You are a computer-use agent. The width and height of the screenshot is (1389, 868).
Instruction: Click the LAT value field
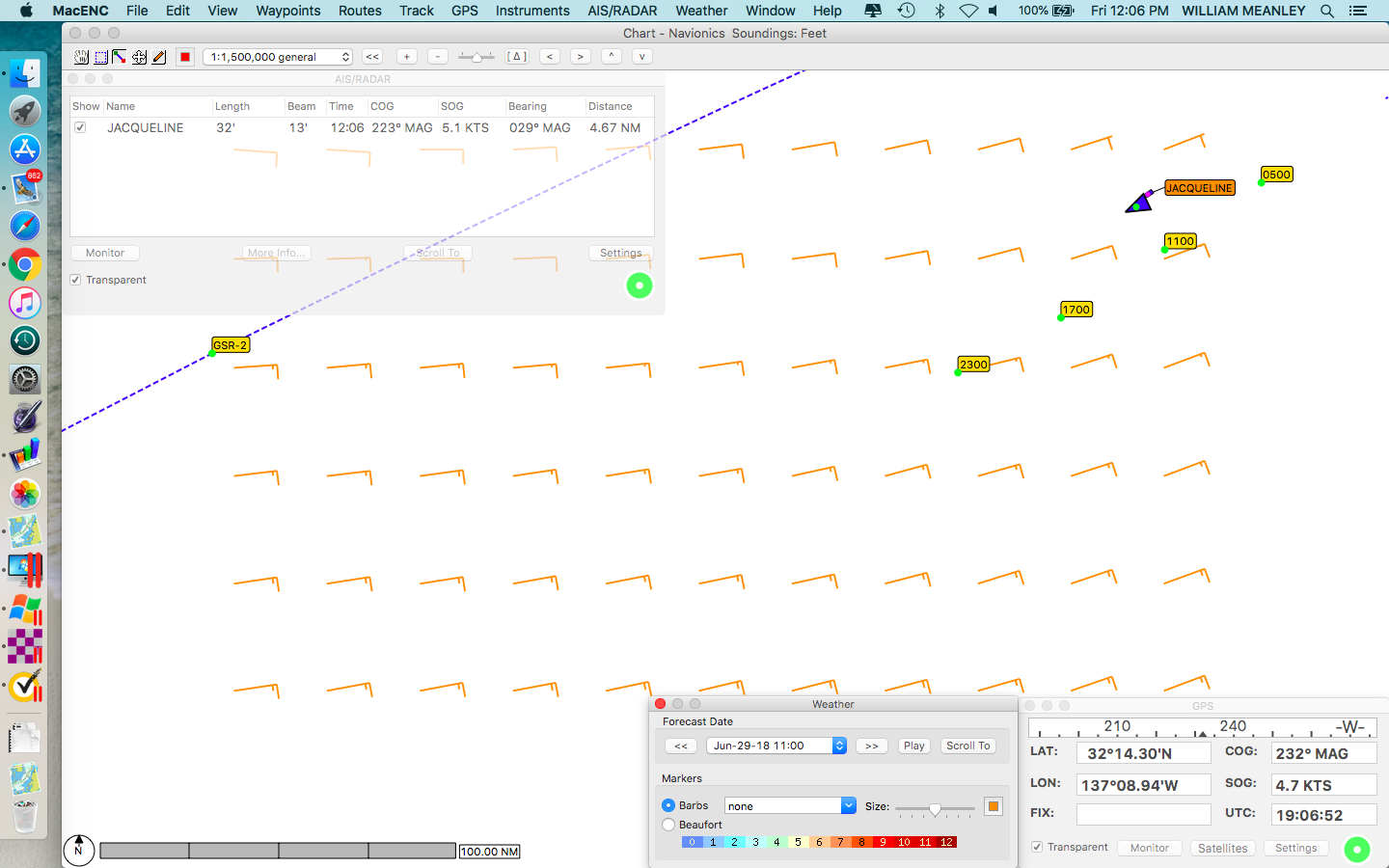coord(1143,753)
